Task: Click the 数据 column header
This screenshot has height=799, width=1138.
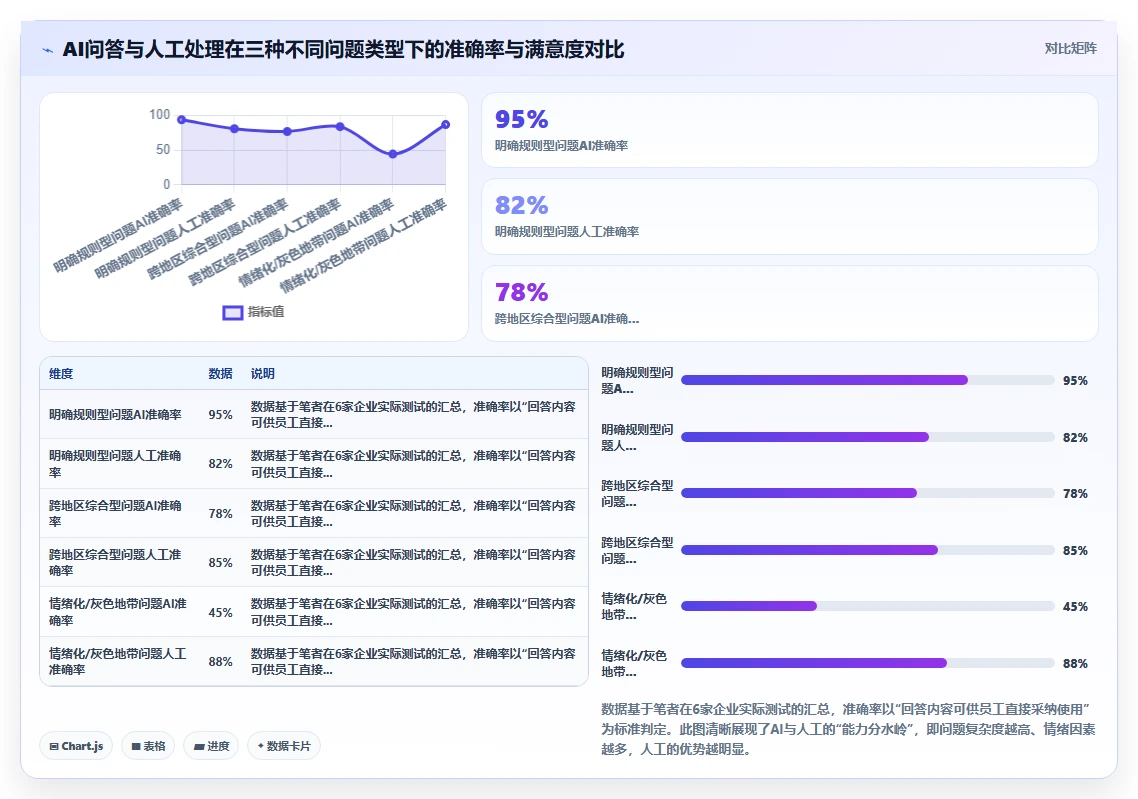Action: pyautogui.click(x=221, y=374)
